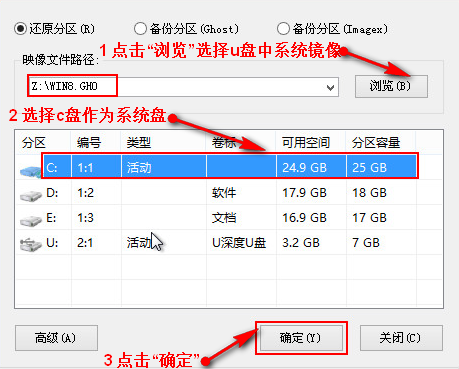Click the 18 GB capacity value
The width and height of the screenshot is (459, 369).
[x=369, y=193]
